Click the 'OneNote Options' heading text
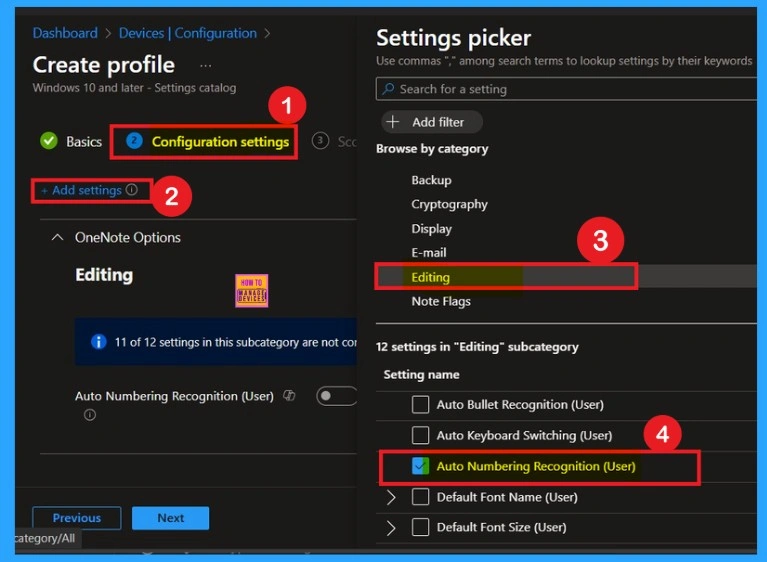The width and height of the screenshot is (767, 562). (128, 237)
